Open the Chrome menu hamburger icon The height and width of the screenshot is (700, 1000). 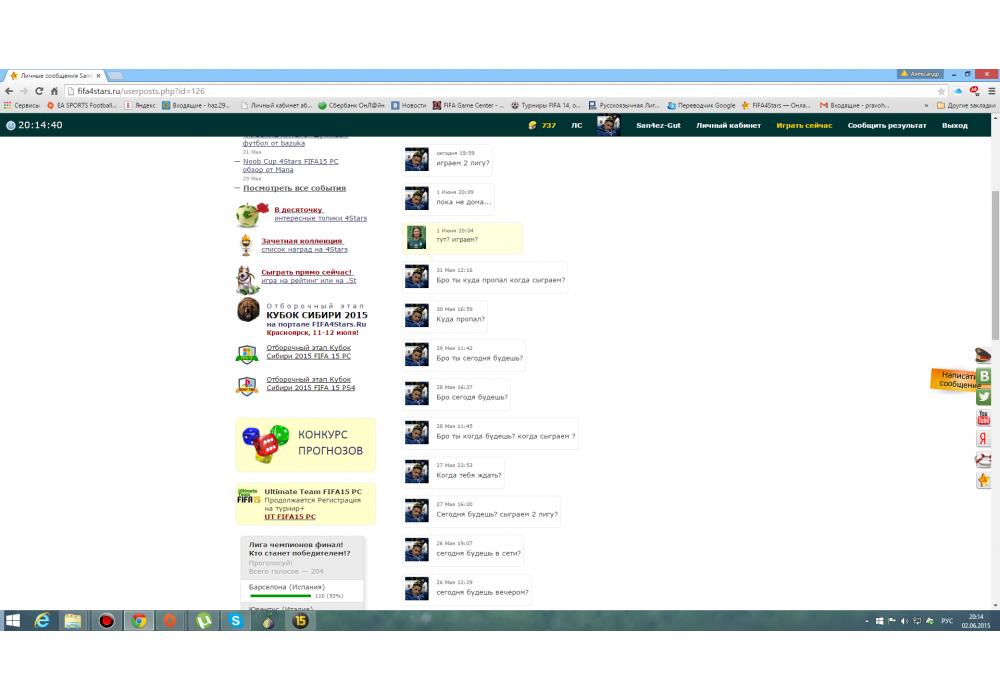[x=991, y=90]
